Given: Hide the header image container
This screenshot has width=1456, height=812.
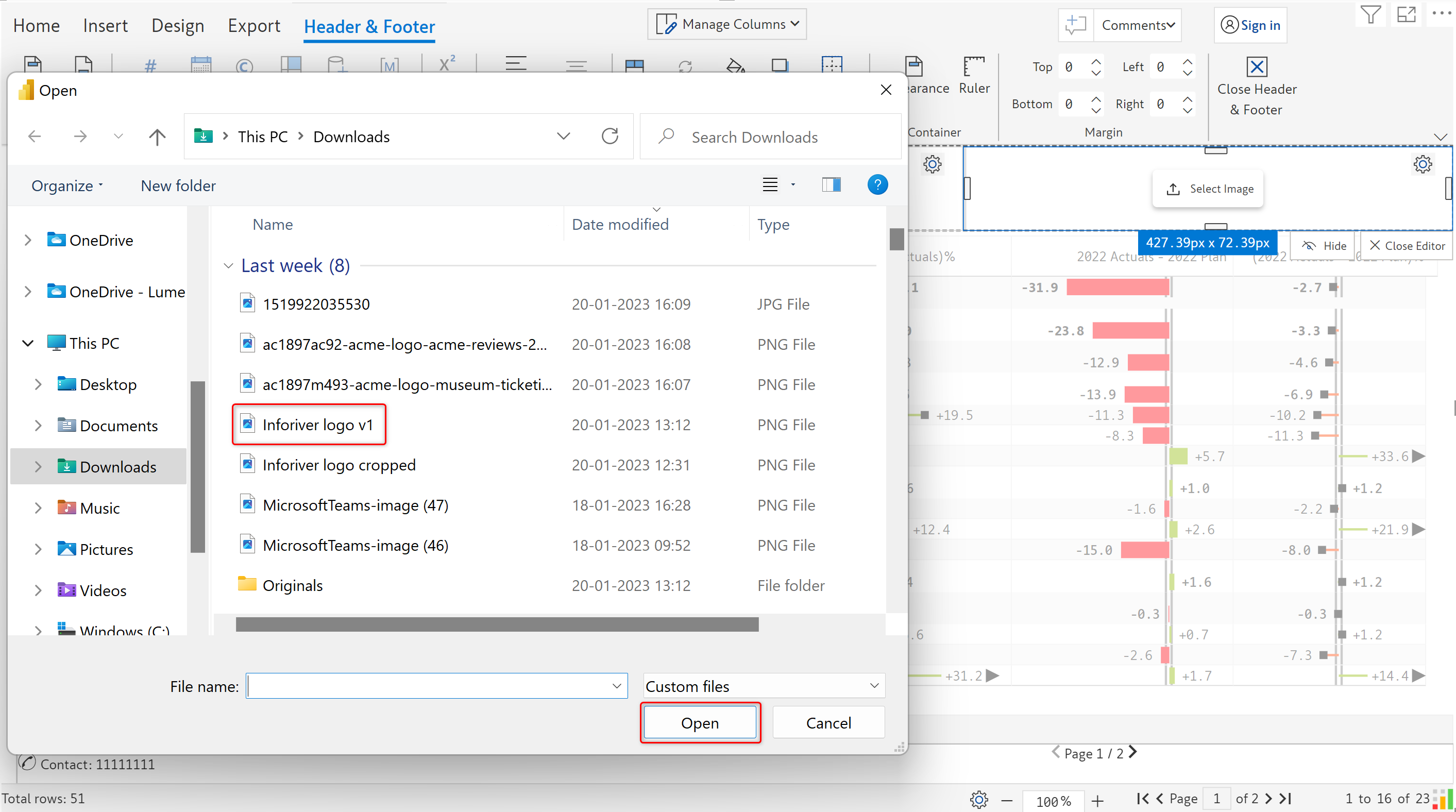Looking at the screenshot, I should click(1324, 246).
